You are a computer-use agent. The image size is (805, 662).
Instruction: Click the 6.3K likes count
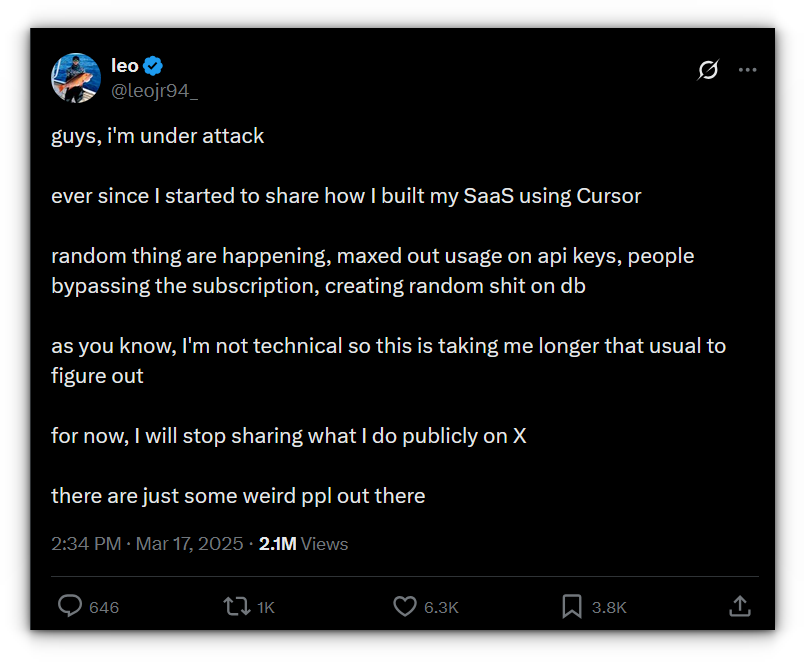[441, 607]
